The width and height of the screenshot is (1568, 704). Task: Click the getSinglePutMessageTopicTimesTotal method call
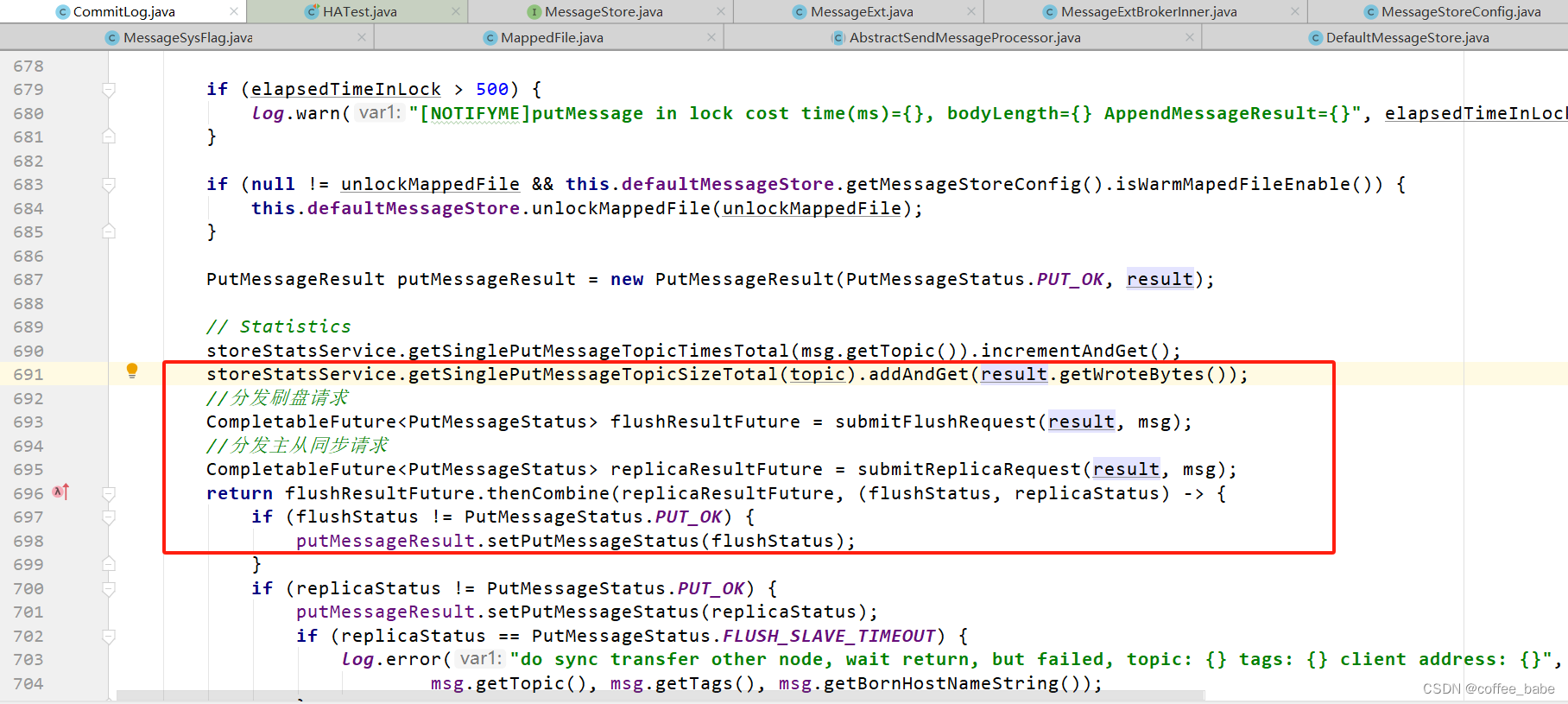click(x=598, y=351)
